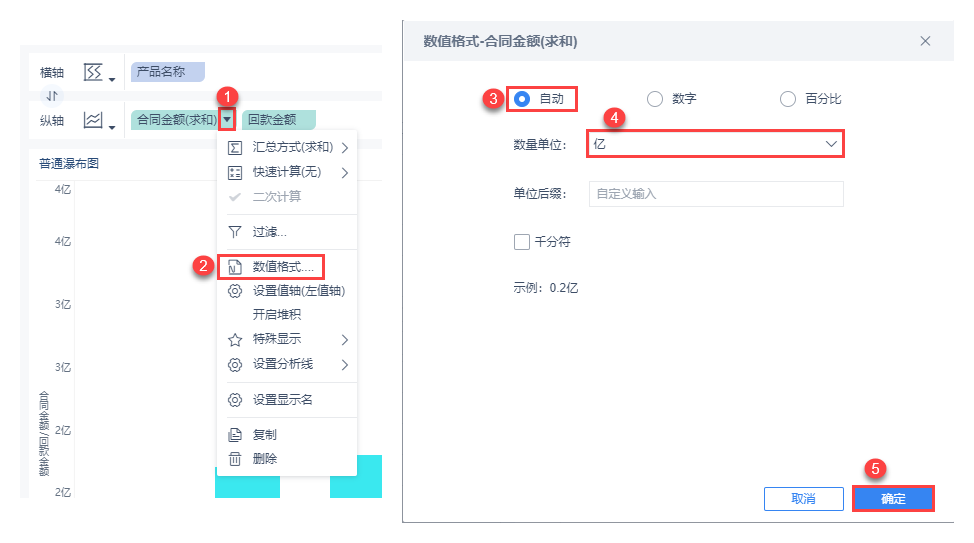
Task: Click the swap axes icon
Action: (53, 96)
